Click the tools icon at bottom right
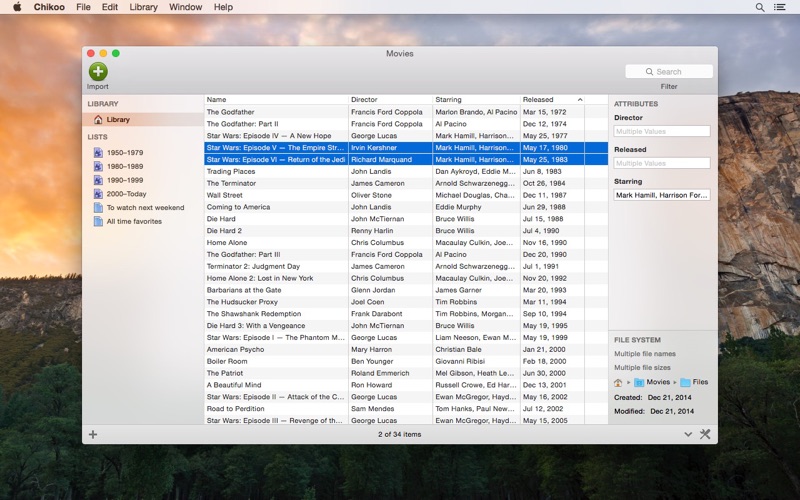 [705, 434]
